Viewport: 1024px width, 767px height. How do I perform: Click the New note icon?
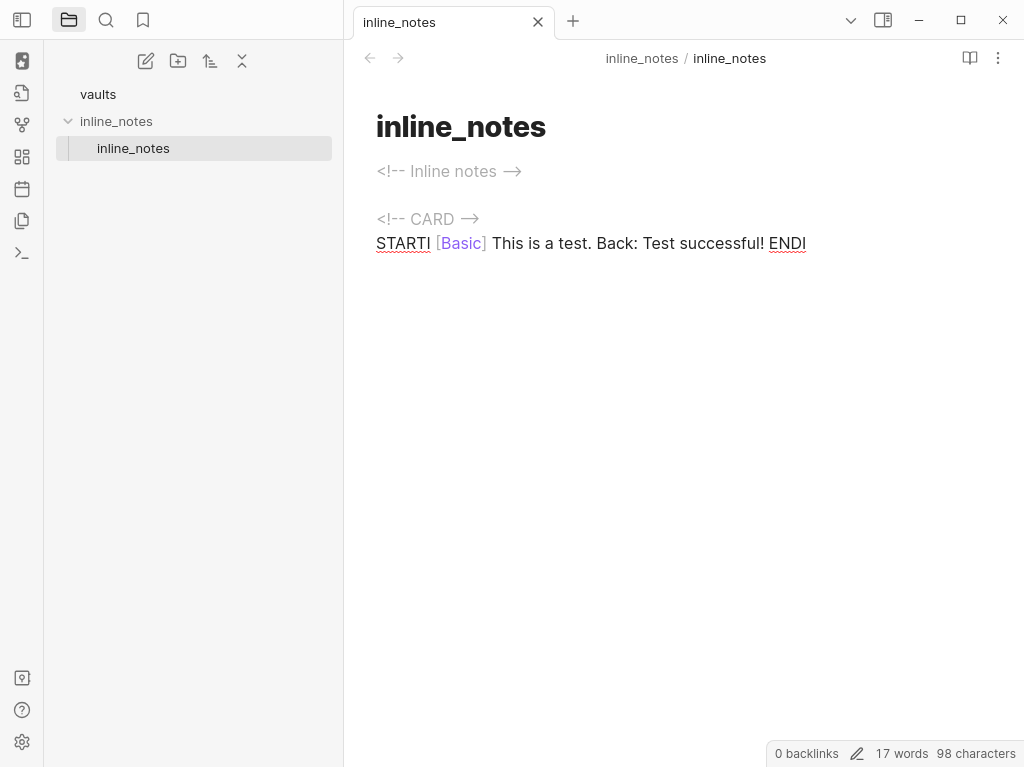pos(146,61)
